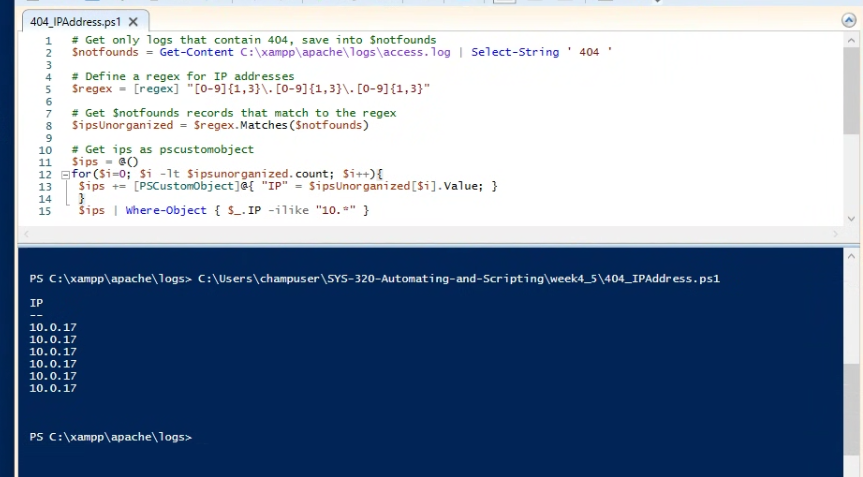Click the editor horizontal scroll right arrow
The height and width of the screenshot is (477, 863).
(x=834, y=234)
